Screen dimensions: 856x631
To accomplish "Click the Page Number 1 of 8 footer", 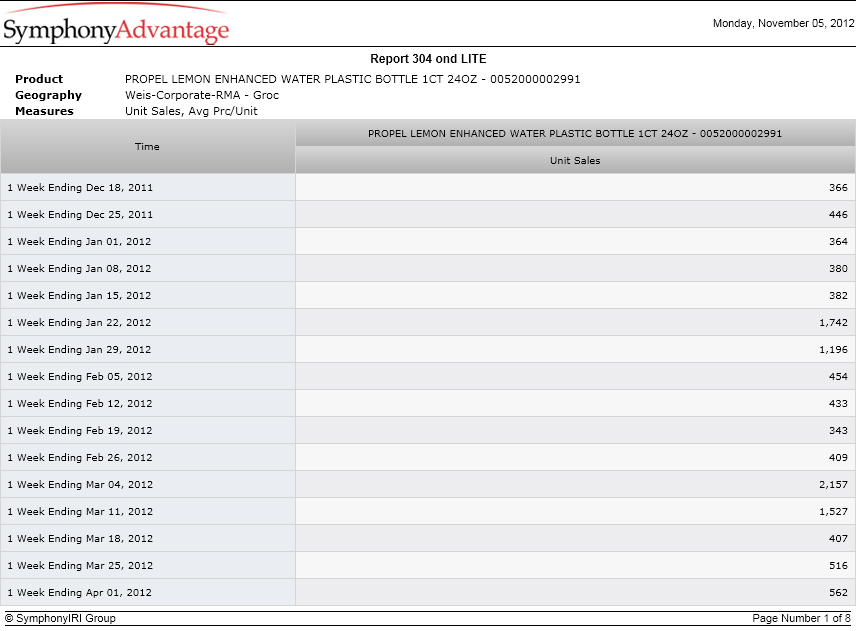I will pos(801,618).
